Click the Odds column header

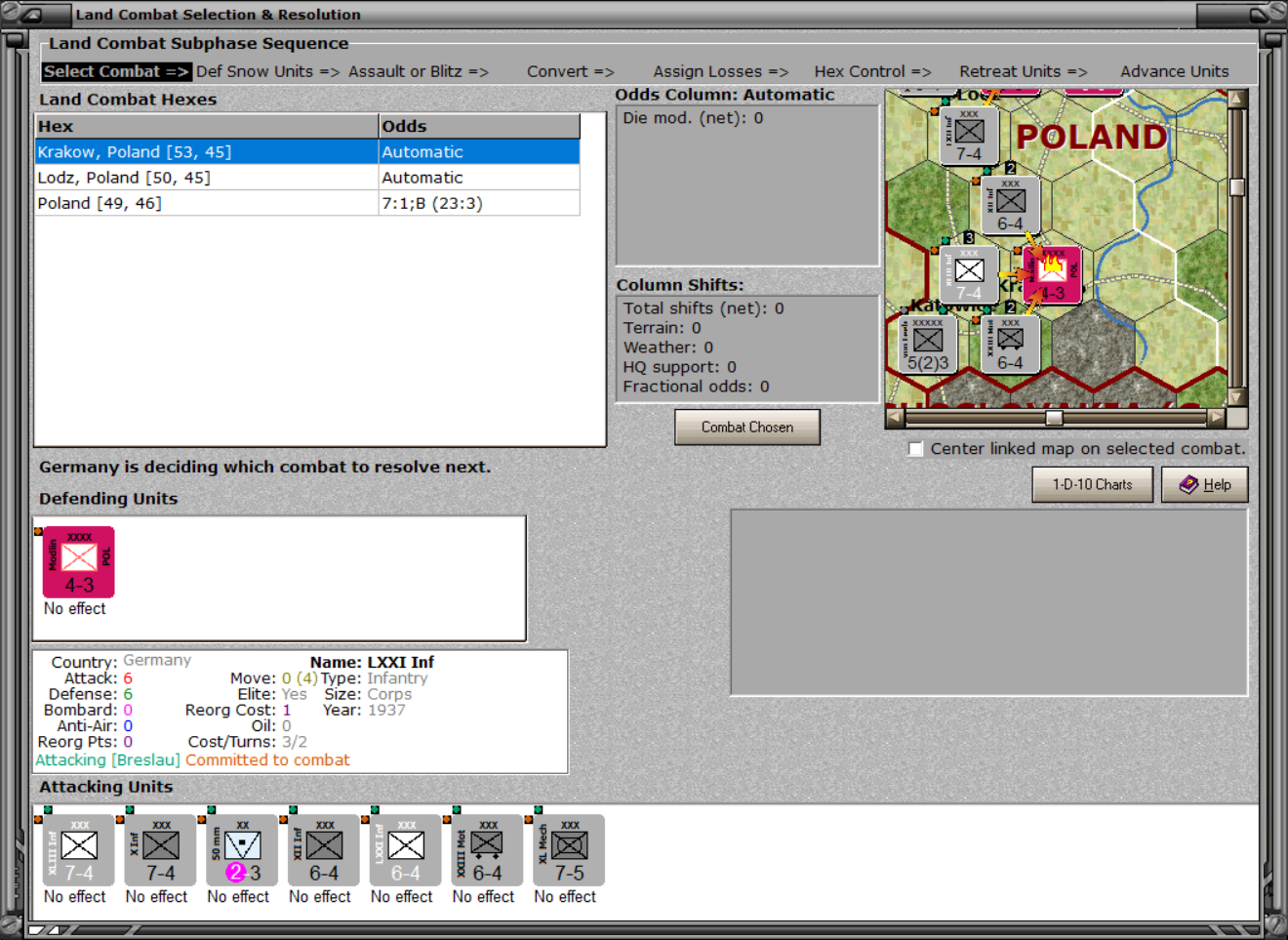coord(479,126)
